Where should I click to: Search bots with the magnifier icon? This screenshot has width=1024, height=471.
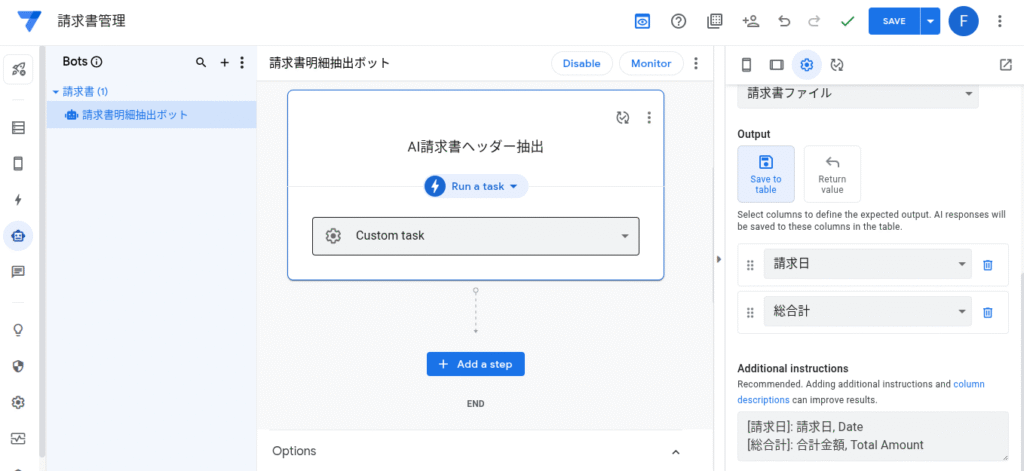click(201, 62)
